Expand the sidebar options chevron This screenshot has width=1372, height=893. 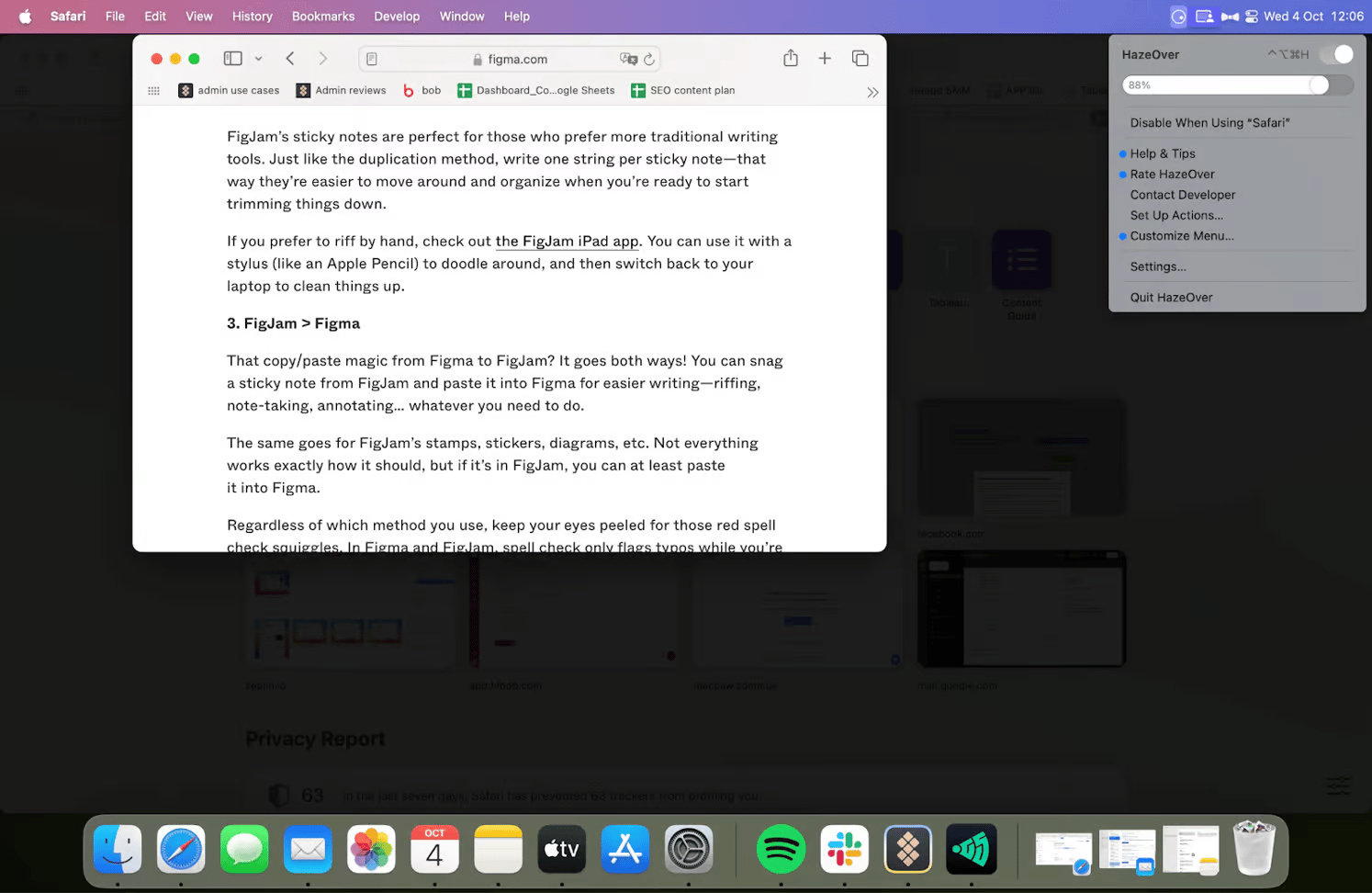coord(258,59)
